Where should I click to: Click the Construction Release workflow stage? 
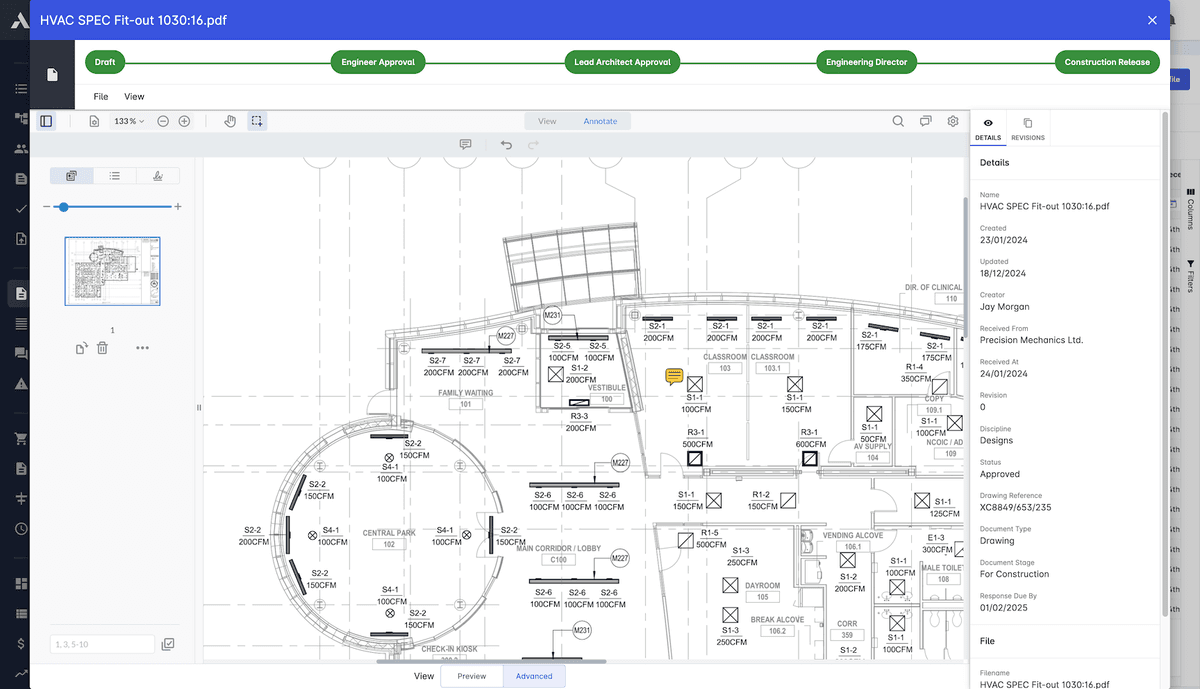click(1107, 61)
